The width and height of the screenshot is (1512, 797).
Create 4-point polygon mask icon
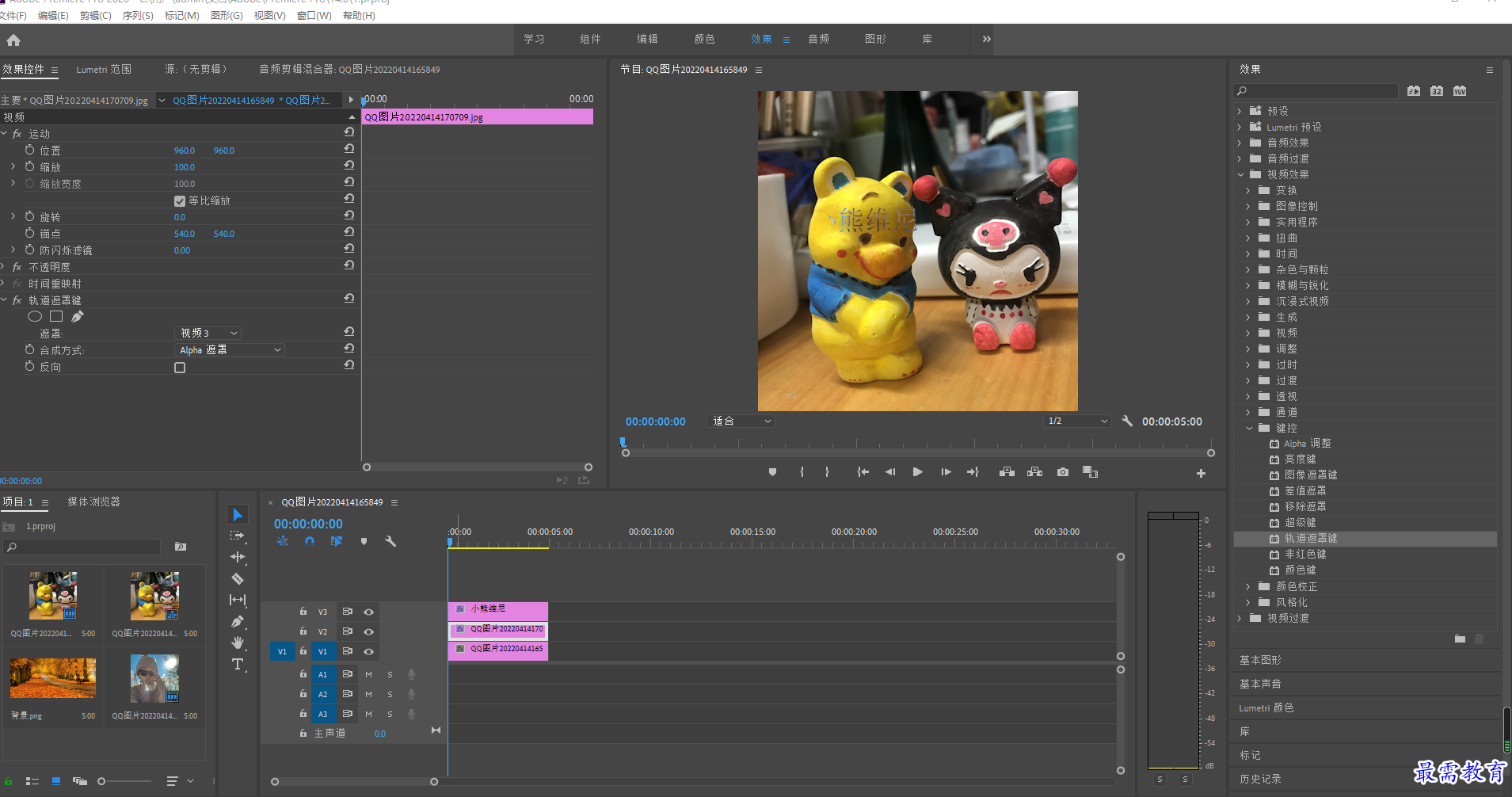click(56, 316)
